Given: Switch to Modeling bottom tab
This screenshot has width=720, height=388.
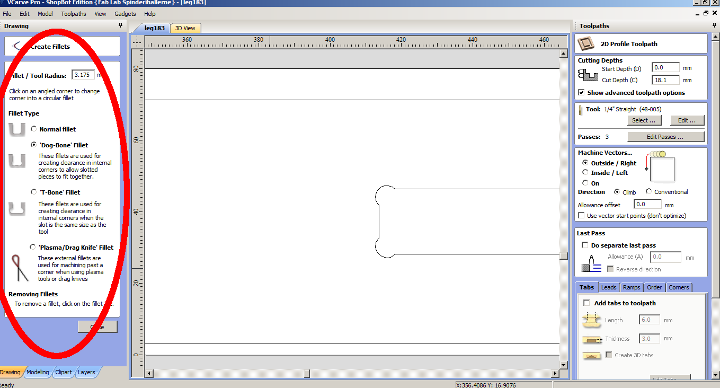Looking at the screenshot, I should tap(38, 372).
